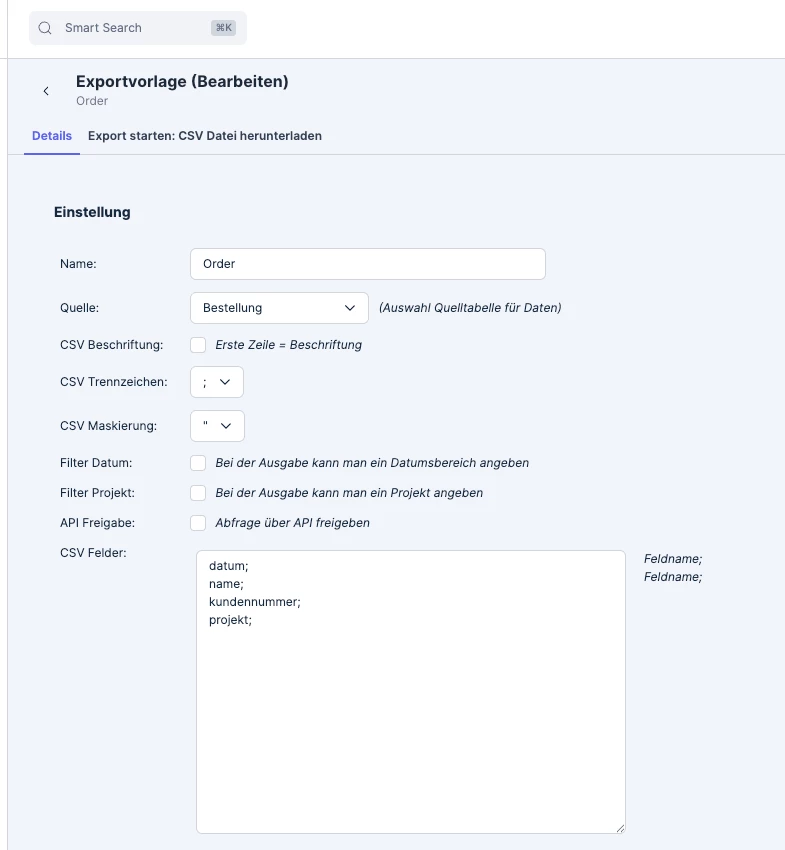
Task: Click the chevron of CSV Trennzeichen selector
Action: 225,382
